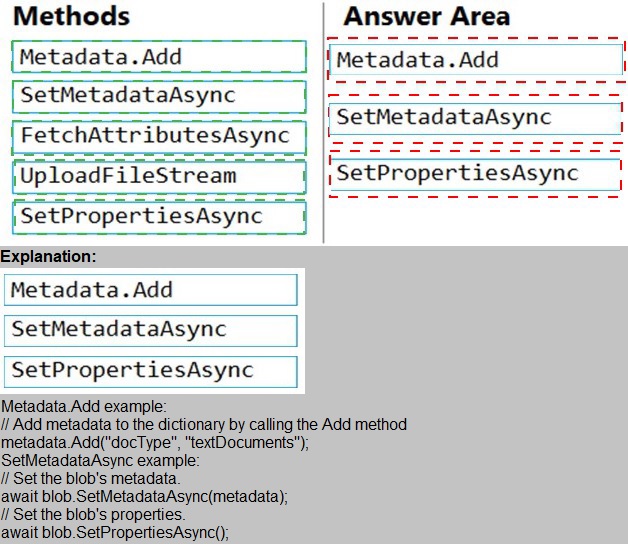Select SetPropertiesAsync in the Methods list
The height and width of the screenshot is (544, 628).
click(159, 216)
